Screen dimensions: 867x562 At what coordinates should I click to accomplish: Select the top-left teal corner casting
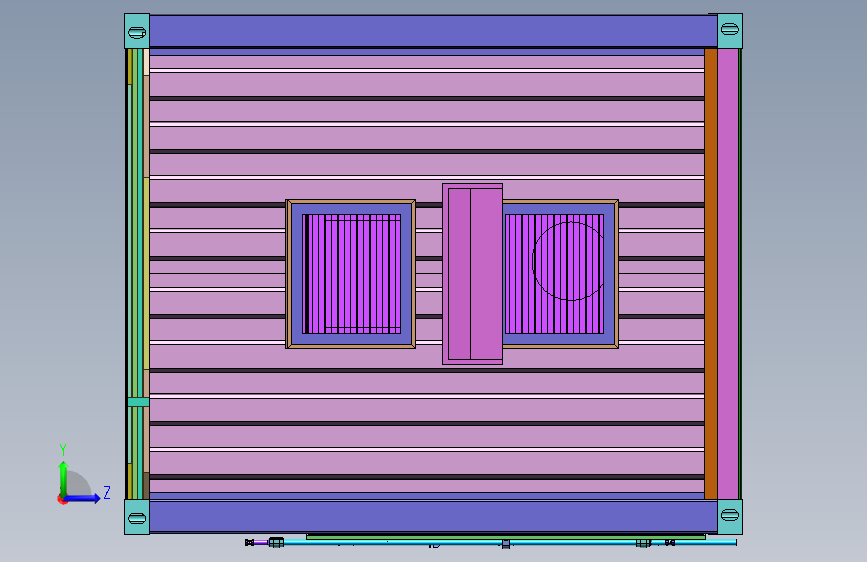tap(137, 31)
